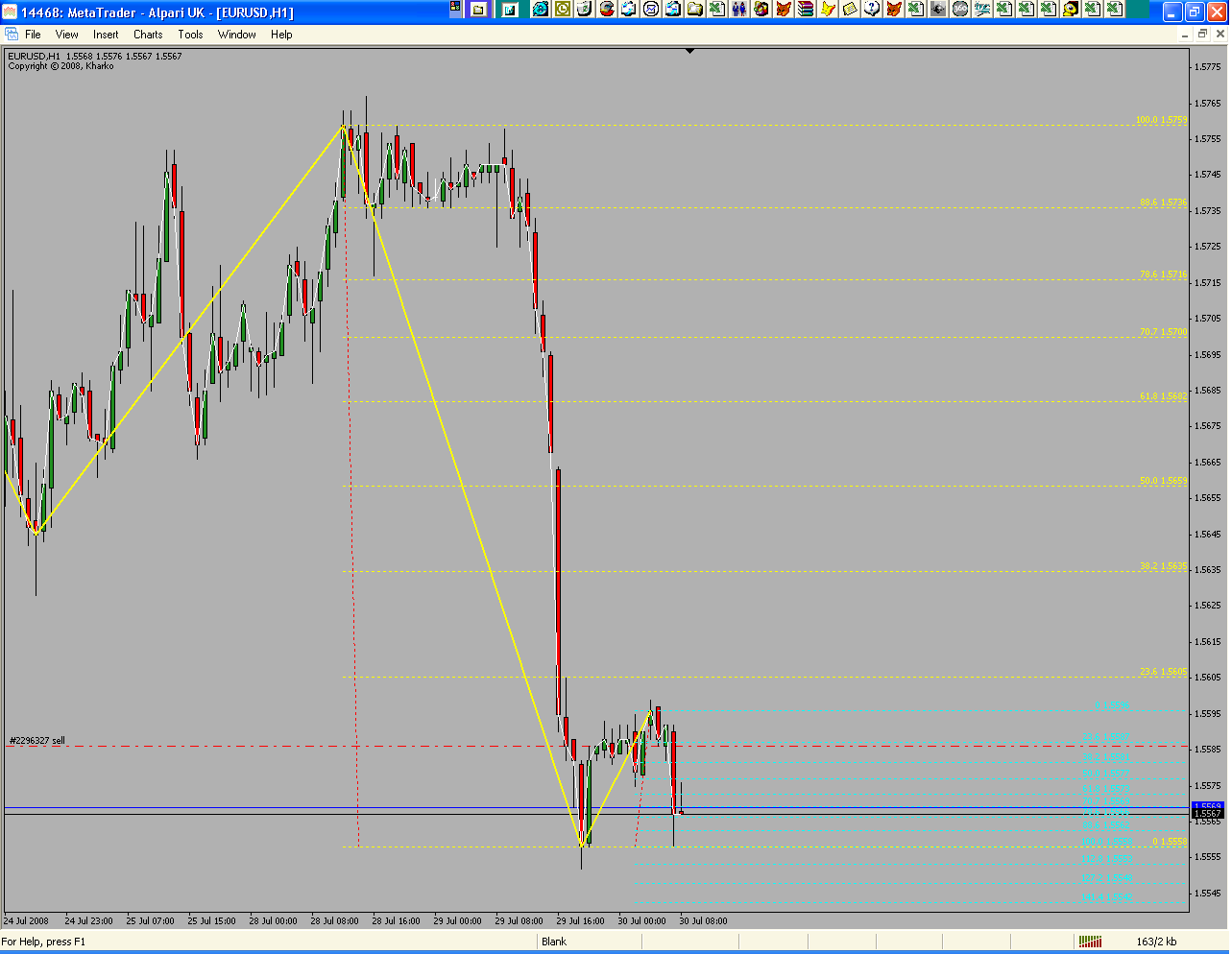The image size is (1232, 954).
Task: Open the Help menu
Action: point(281,35)
